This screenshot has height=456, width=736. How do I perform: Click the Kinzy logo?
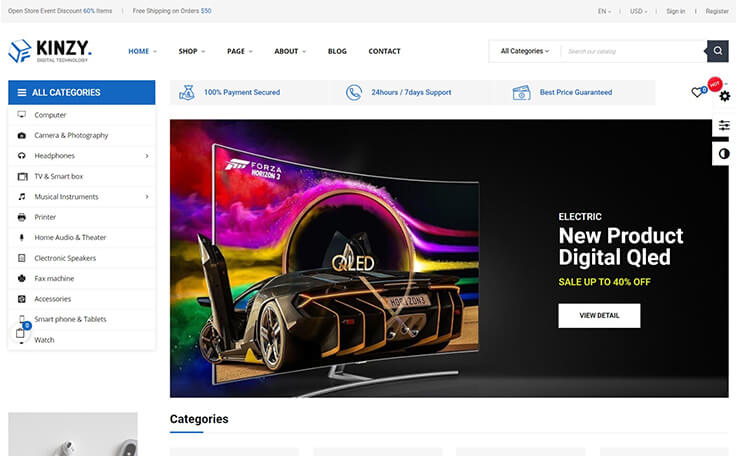tap(50, 51)
